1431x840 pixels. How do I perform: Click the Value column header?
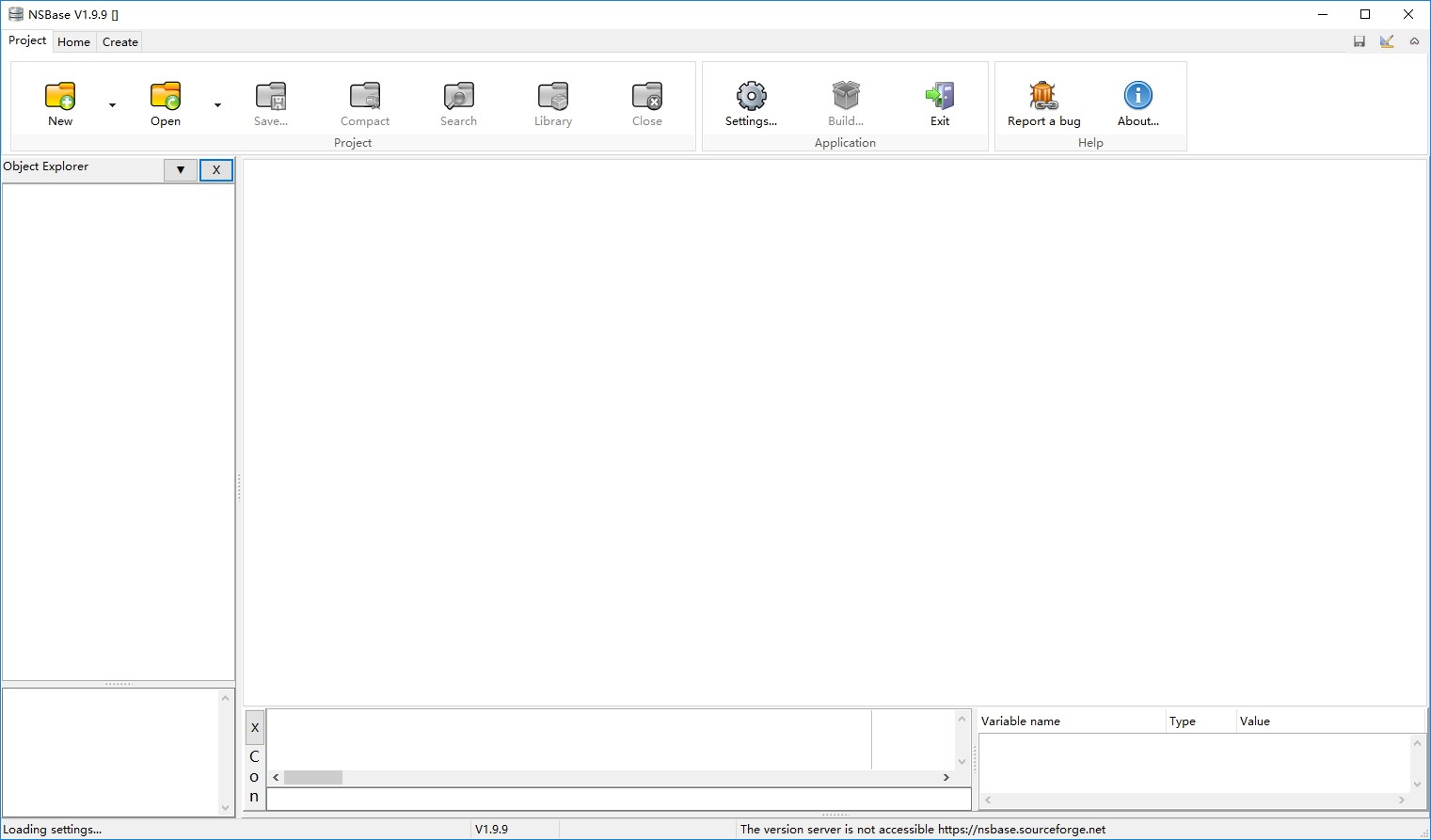tap(1331, 721)
